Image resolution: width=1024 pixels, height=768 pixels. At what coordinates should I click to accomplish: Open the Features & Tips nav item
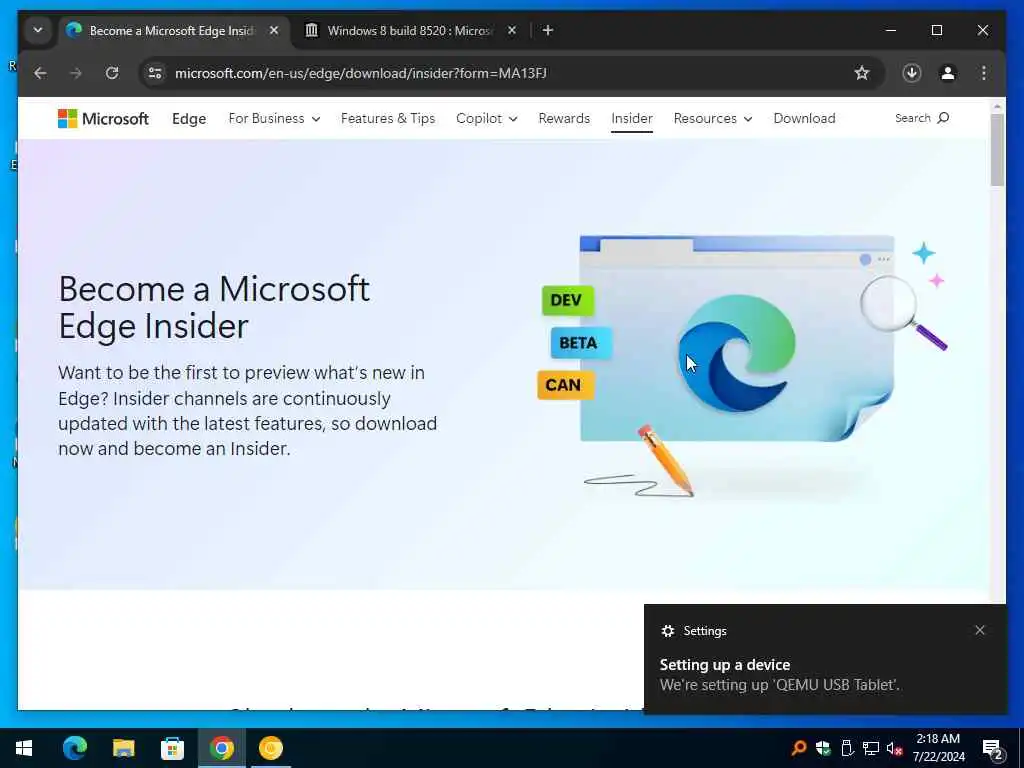[x=388, y=118]
